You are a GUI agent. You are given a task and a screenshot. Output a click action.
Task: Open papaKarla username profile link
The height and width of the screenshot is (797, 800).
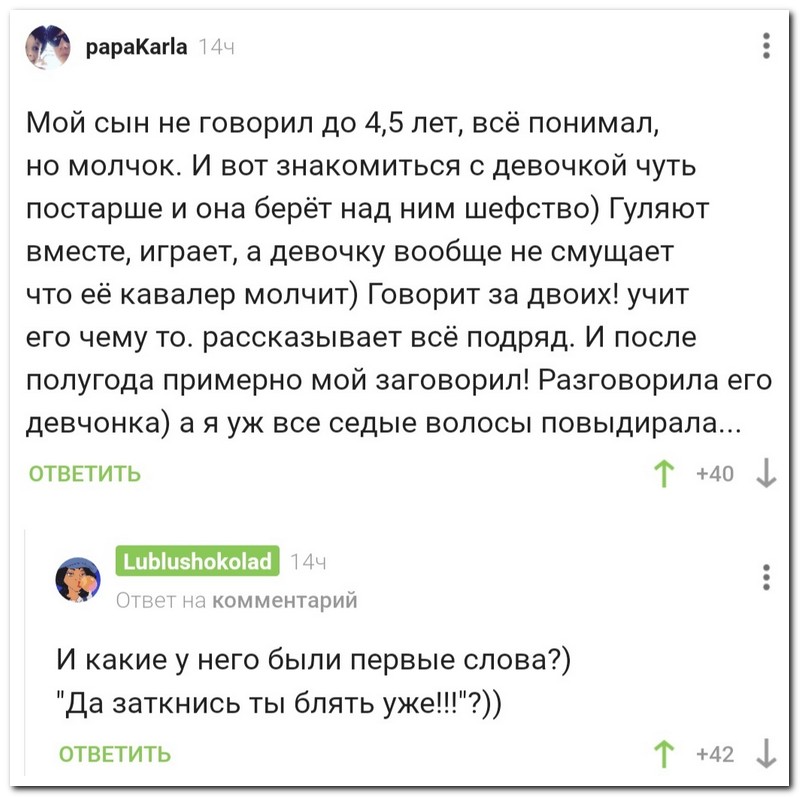[x=136, y=47]
